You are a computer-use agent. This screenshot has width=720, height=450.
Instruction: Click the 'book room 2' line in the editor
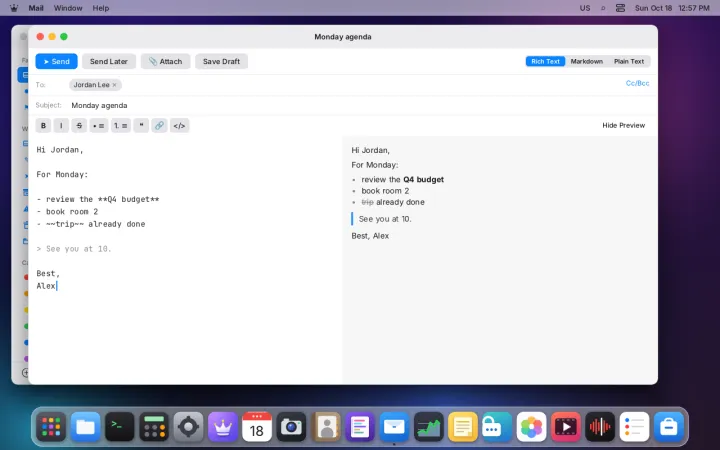68,212
